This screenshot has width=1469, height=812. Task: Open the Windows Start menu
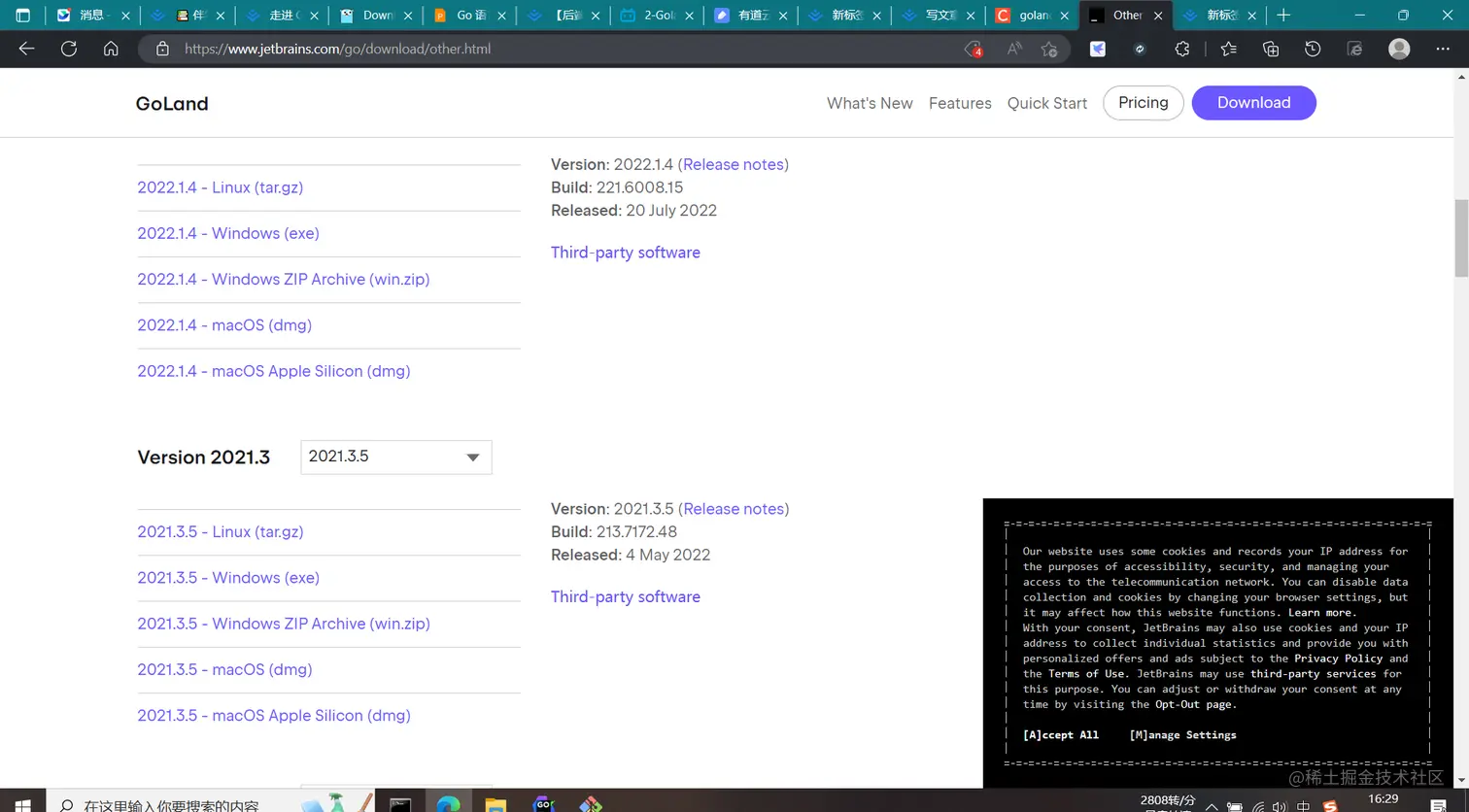point(22,804)
